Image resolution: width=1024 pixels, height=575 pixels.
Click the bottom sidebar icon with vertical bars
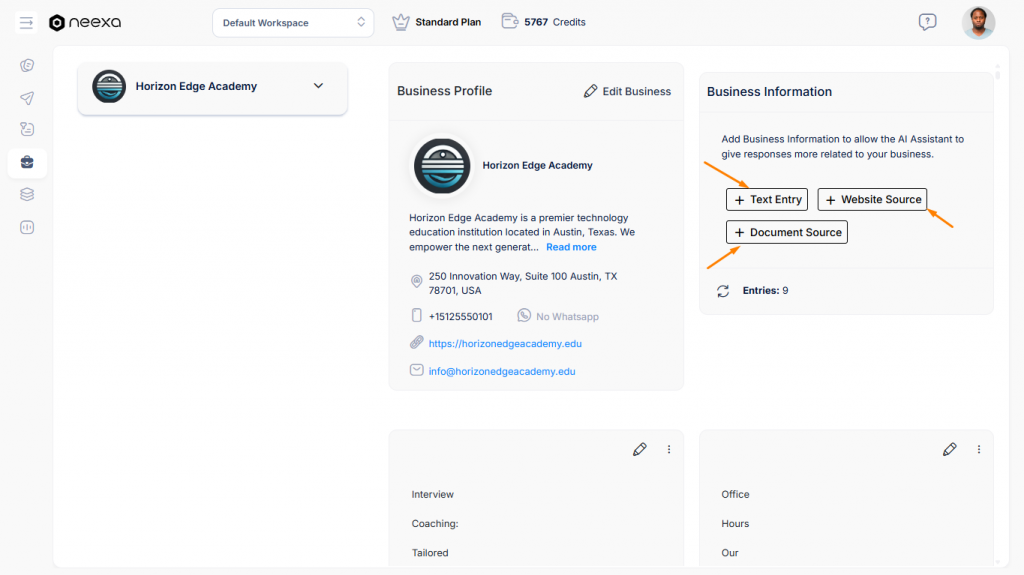27,227
